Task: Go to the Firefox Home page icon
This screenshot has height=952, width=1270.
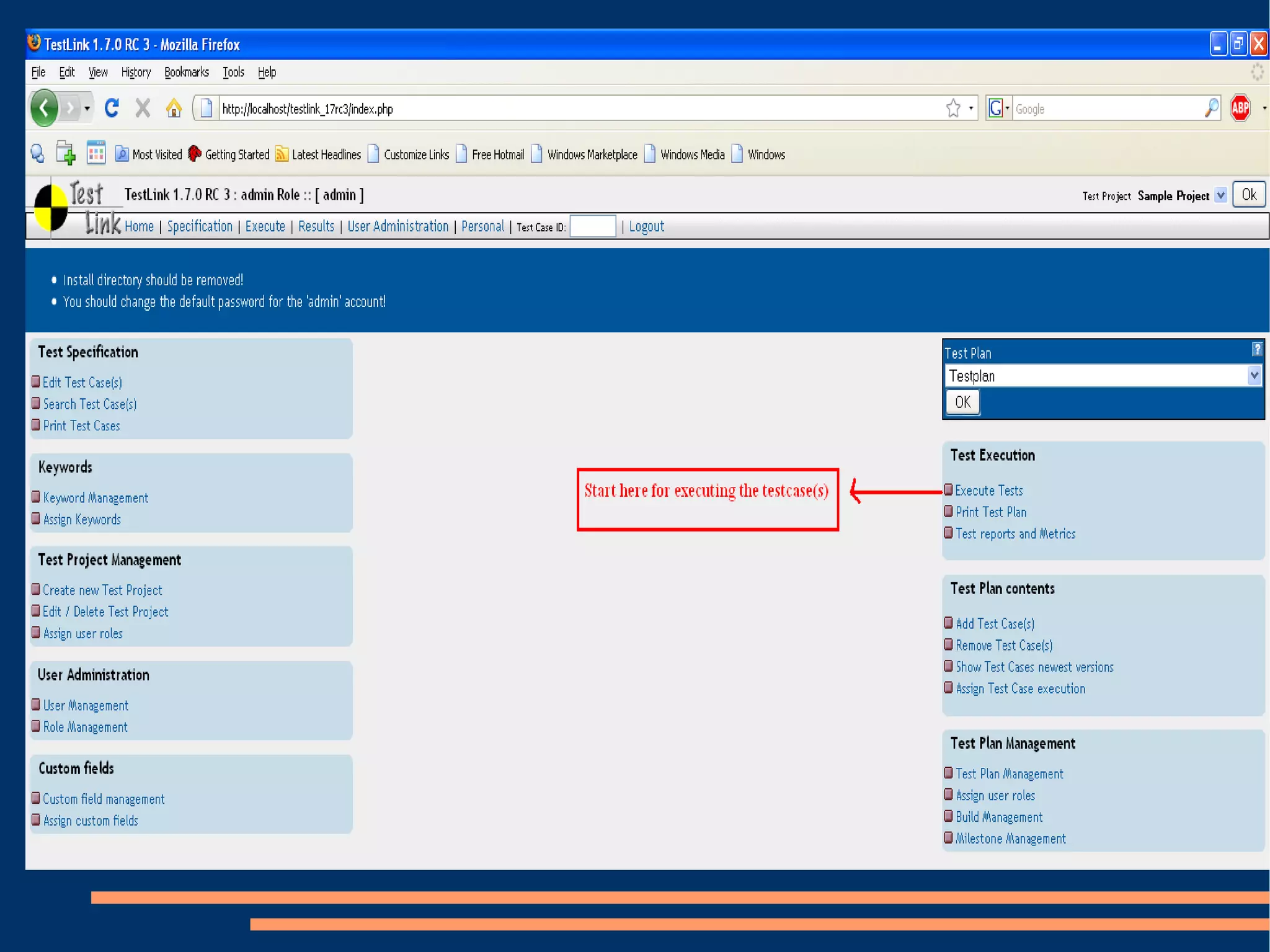Action: tap(174, 109)
